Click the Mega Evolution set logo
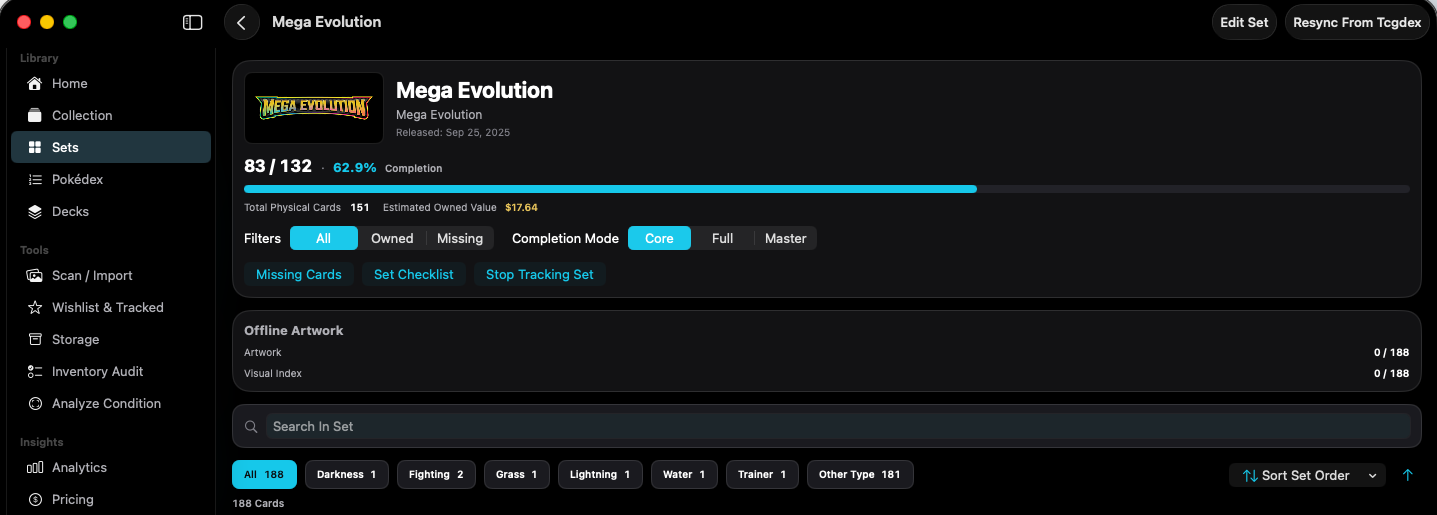 (314, 108)
